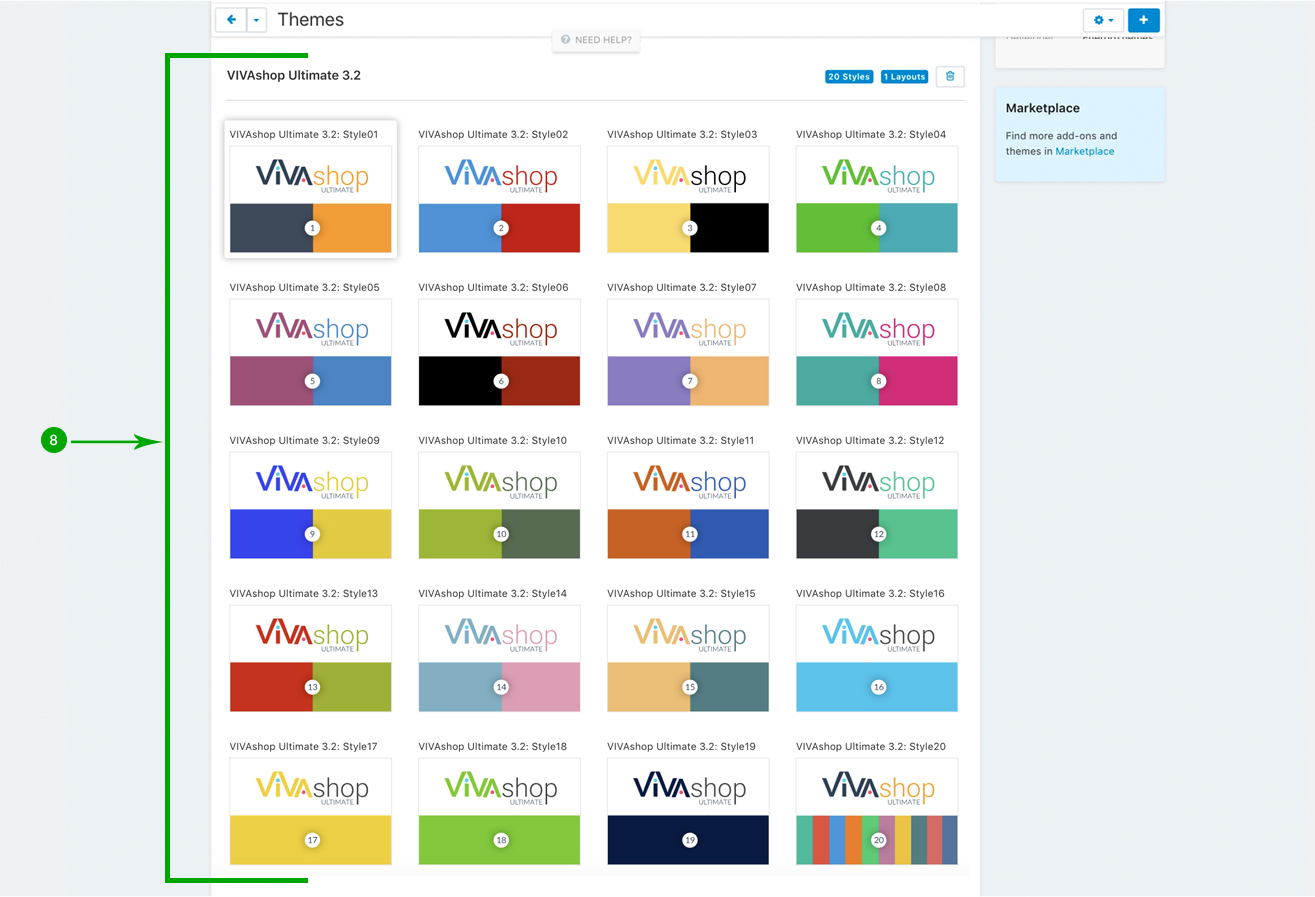Select Style06 black and red logo
This screenshot has height=897, width=1315.
tap(499, 328)
